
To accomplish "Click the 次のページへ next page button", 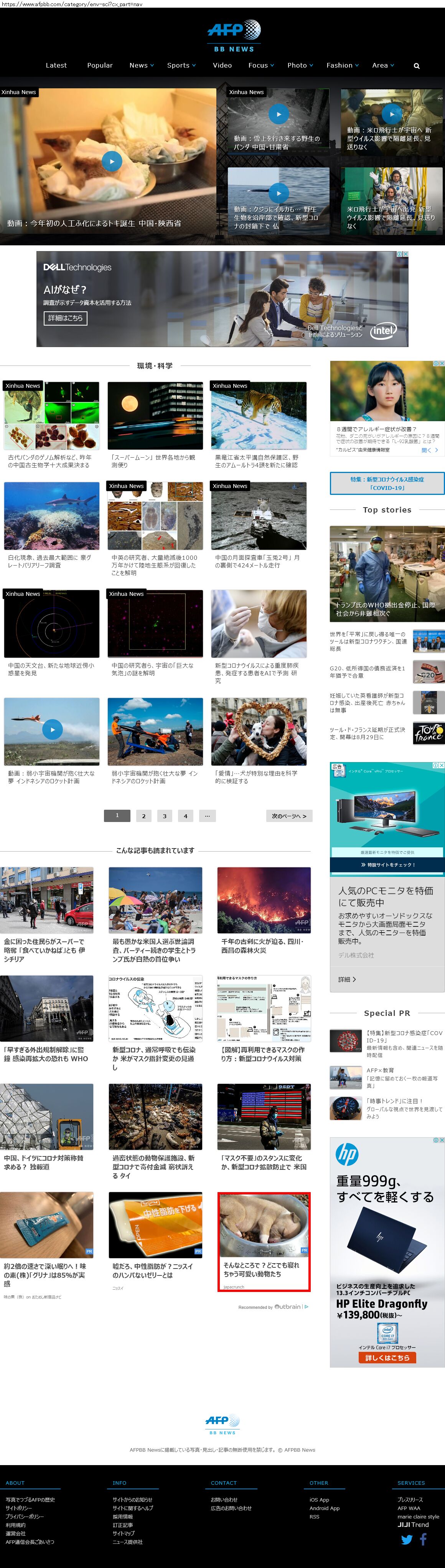I will click(x=289, y=815).
